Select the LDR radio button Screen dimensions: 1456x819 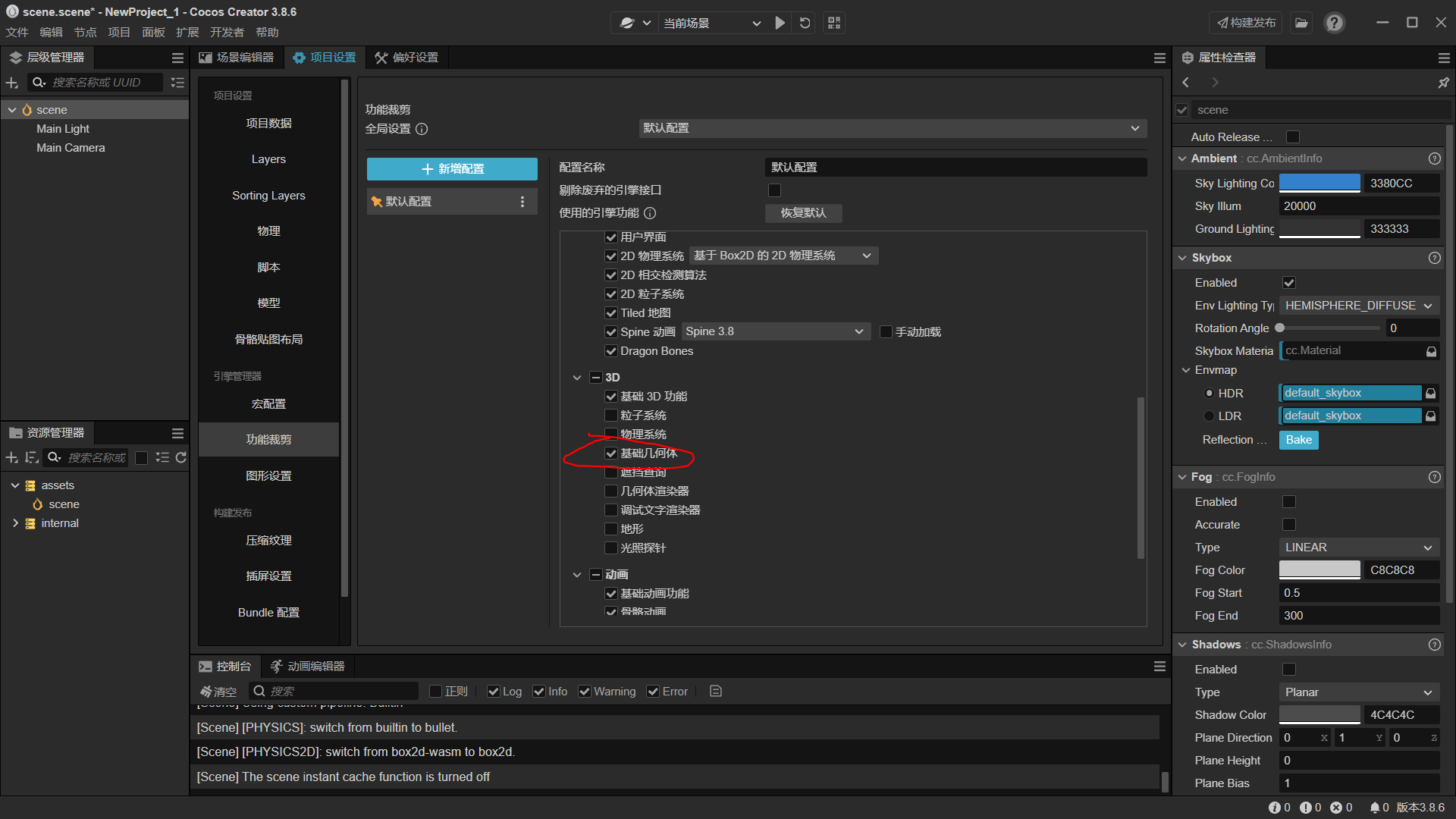[x=1209, y=416]
